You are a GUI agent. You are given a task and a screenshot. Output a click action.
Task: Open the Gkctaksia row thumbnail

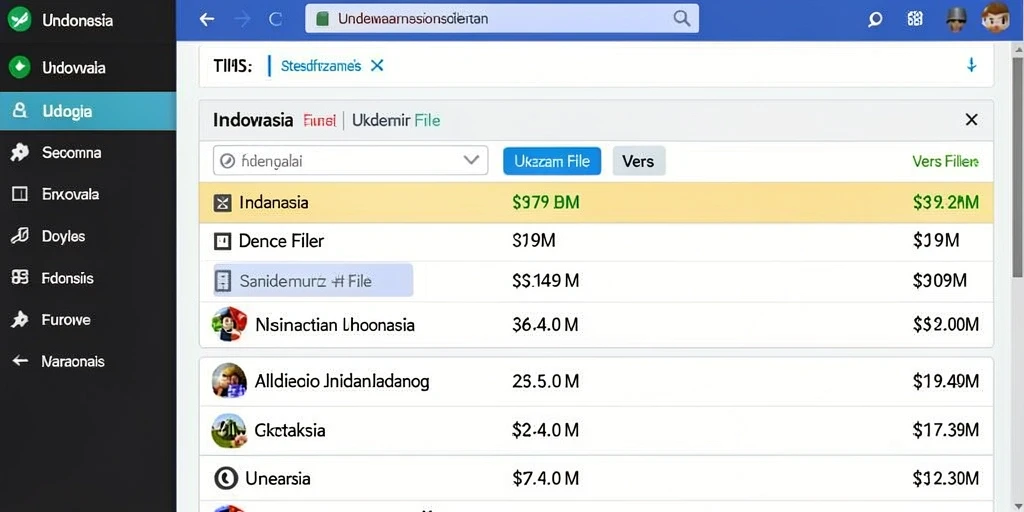coord(229,430)
